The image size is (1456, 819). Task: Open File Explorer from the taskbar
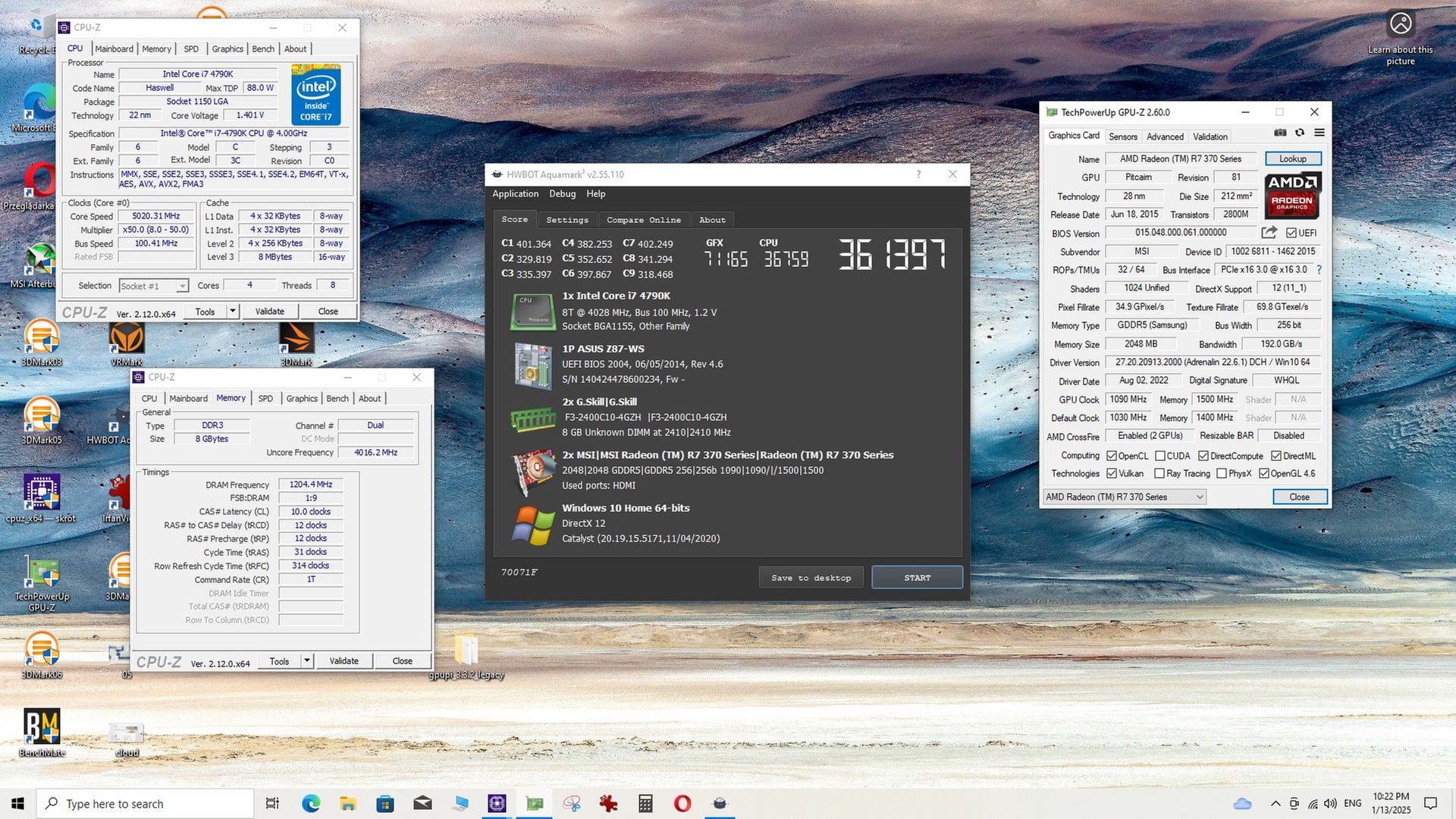click(348, 803)
